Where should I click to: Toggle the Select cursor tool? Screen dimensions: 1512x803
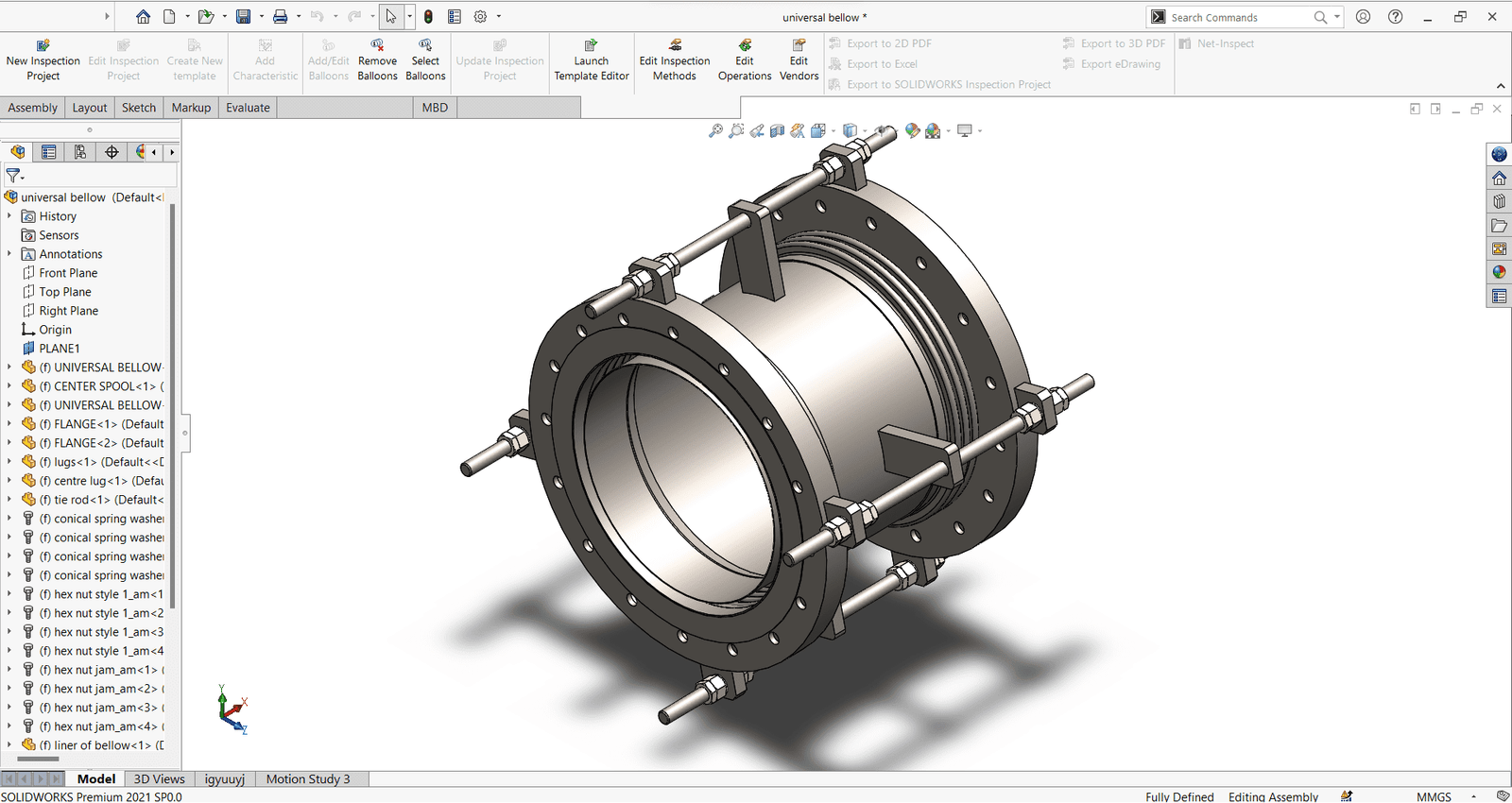point(390,17)
